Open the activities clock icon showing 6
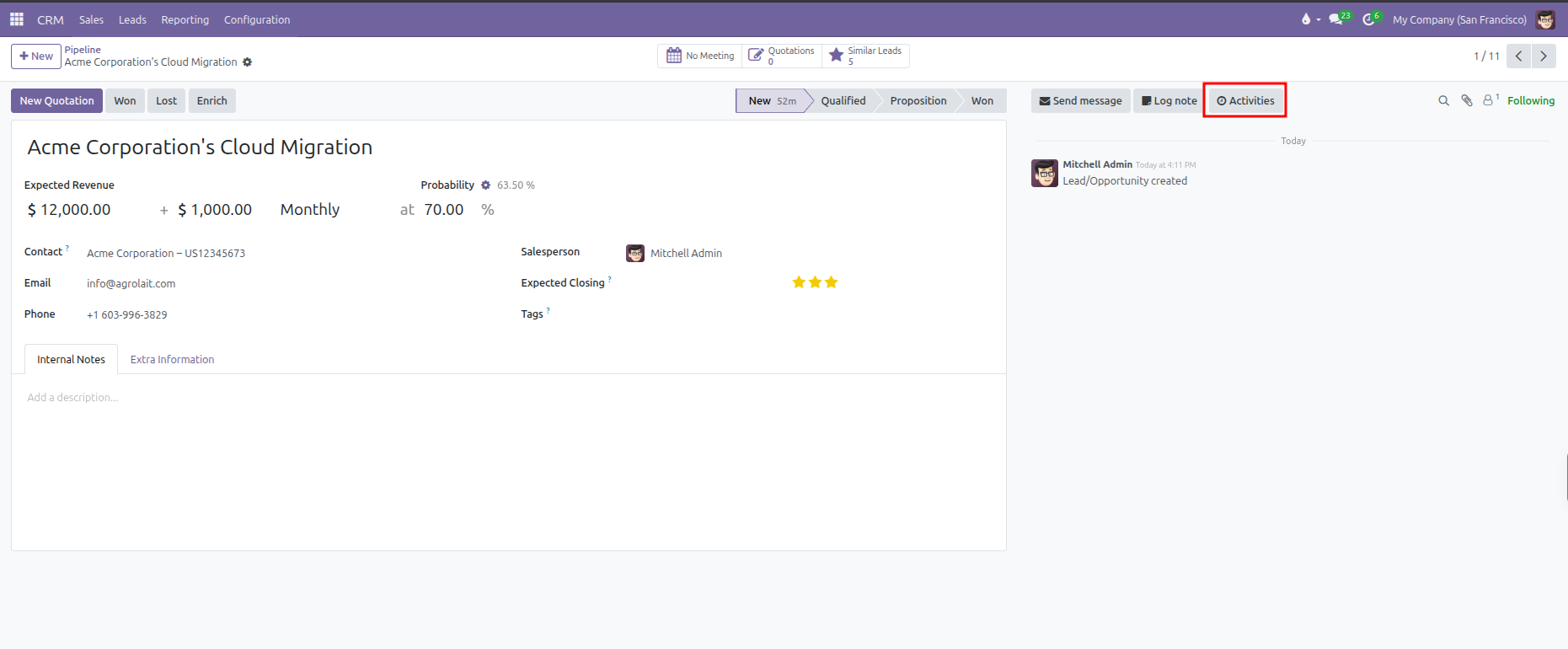The width and height of the screenshot is (1568, 649). (1372, 19)
